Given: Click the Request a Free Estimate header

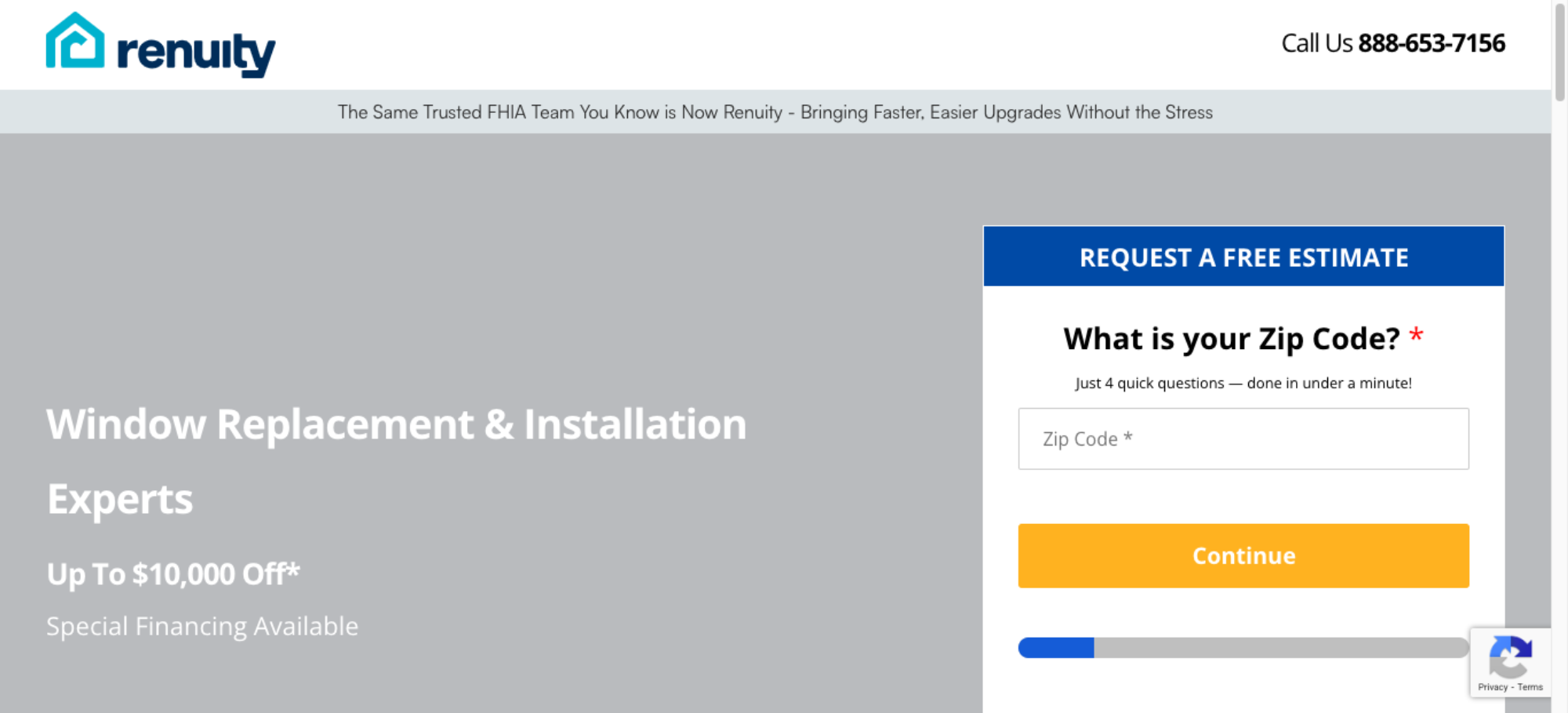Looking at the screenshot, I should (x=1243, y=257).
